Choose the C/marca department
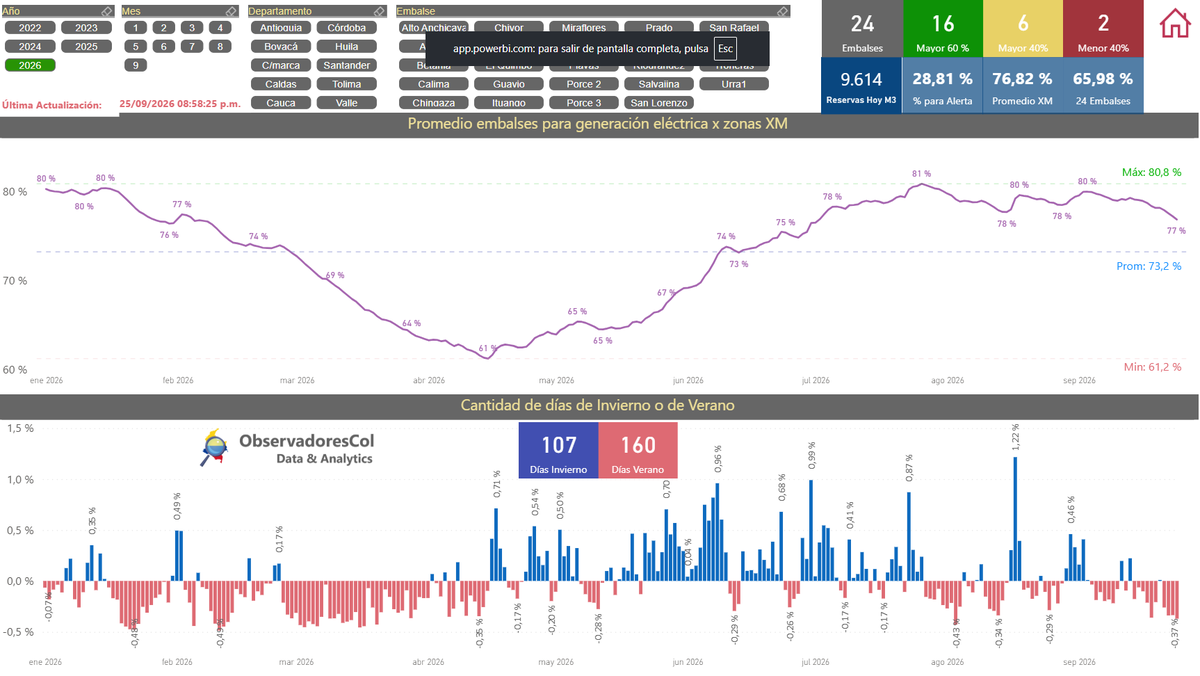Screen dimensions: 1200x676 281,65
